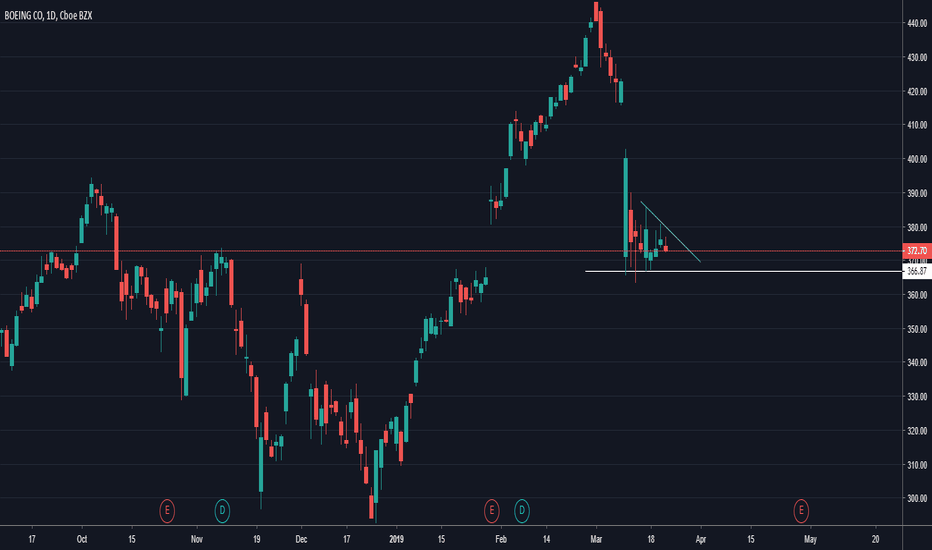Image resolution: width=932 pixels, height=550 pixels.
Task: Click the 14 date label after Feb
Action: 546,539
